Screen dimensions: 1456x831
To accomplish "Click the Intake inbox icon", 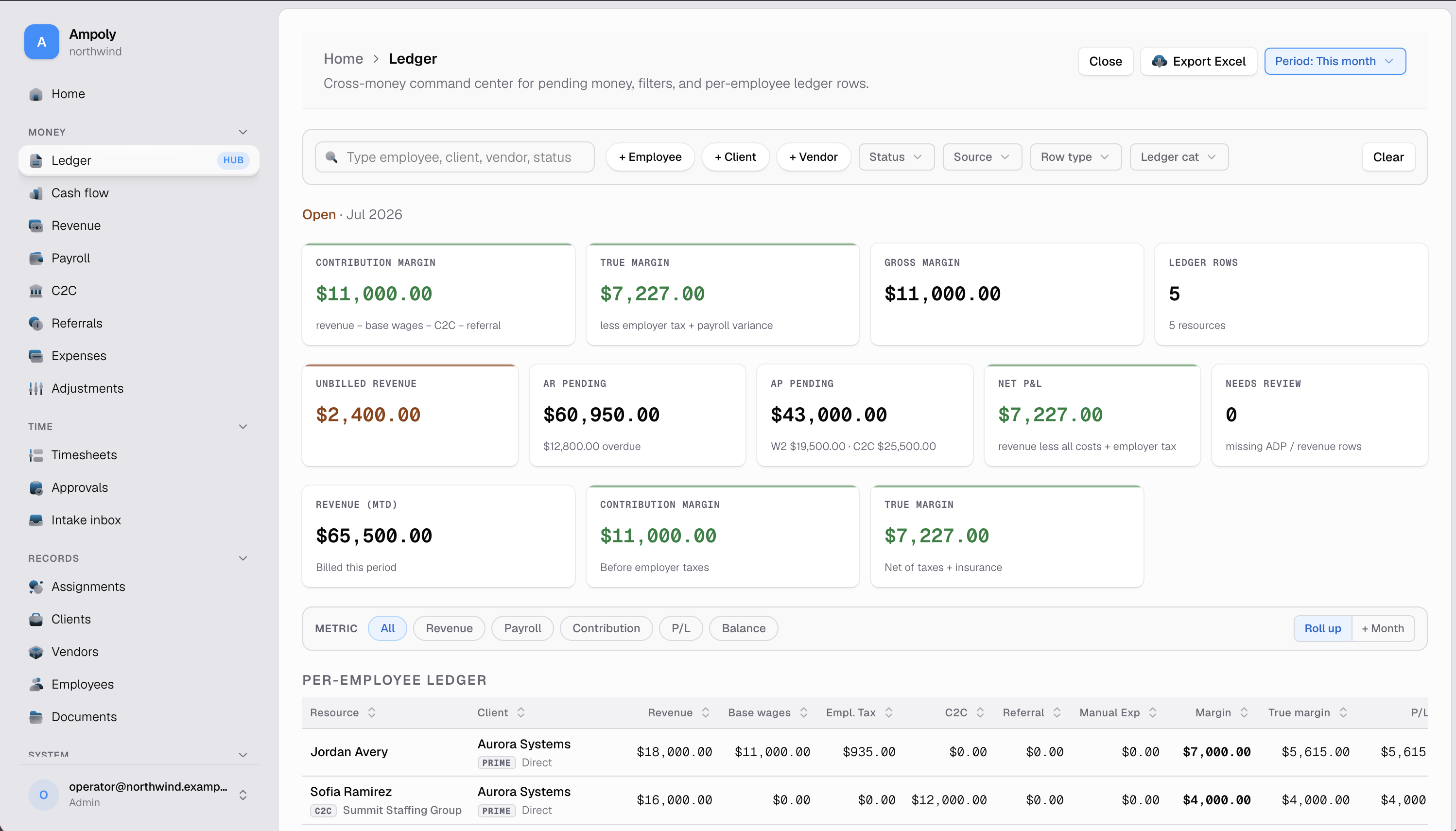I will pyautogui.click(x=36, y=520).
